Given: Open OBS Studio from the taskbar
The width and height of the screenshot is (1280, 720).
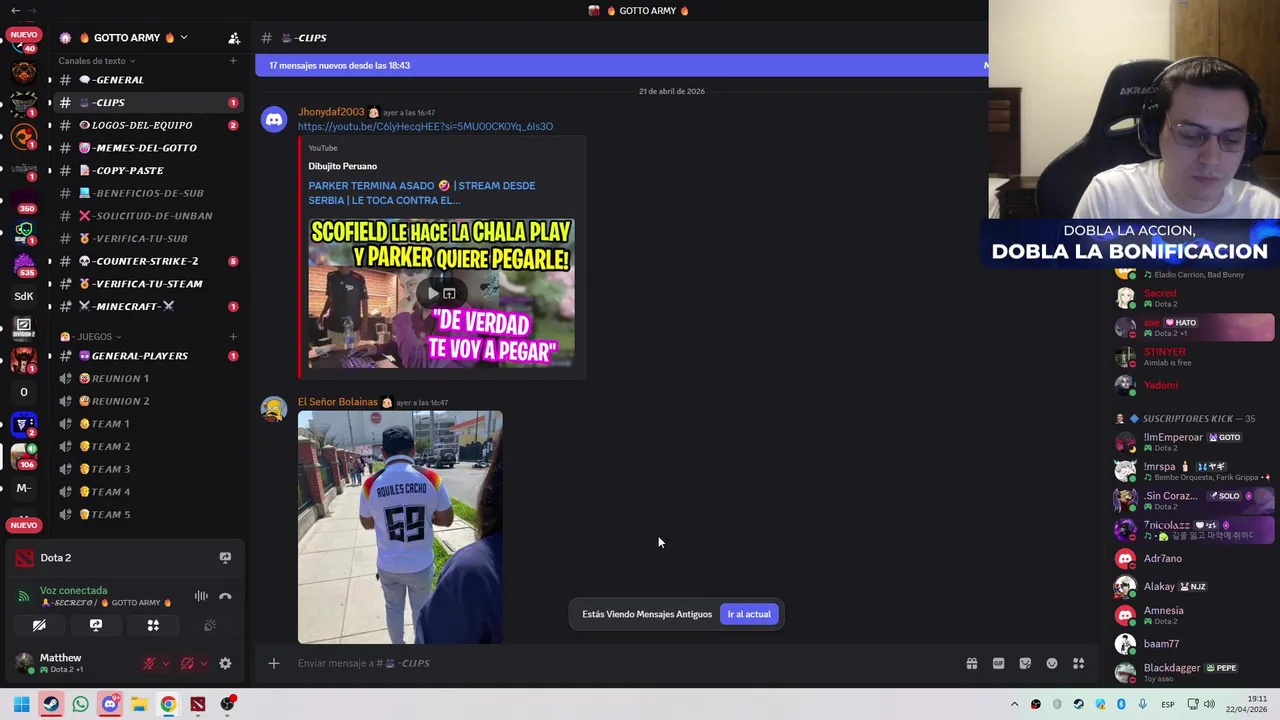Looking at the screenshot, I should tap(227, 704).
